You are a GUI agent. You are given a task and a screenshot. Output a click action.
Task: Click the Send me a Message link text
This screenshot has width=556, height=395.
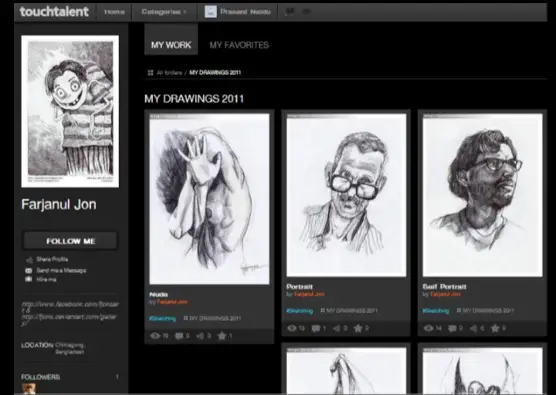61,271
